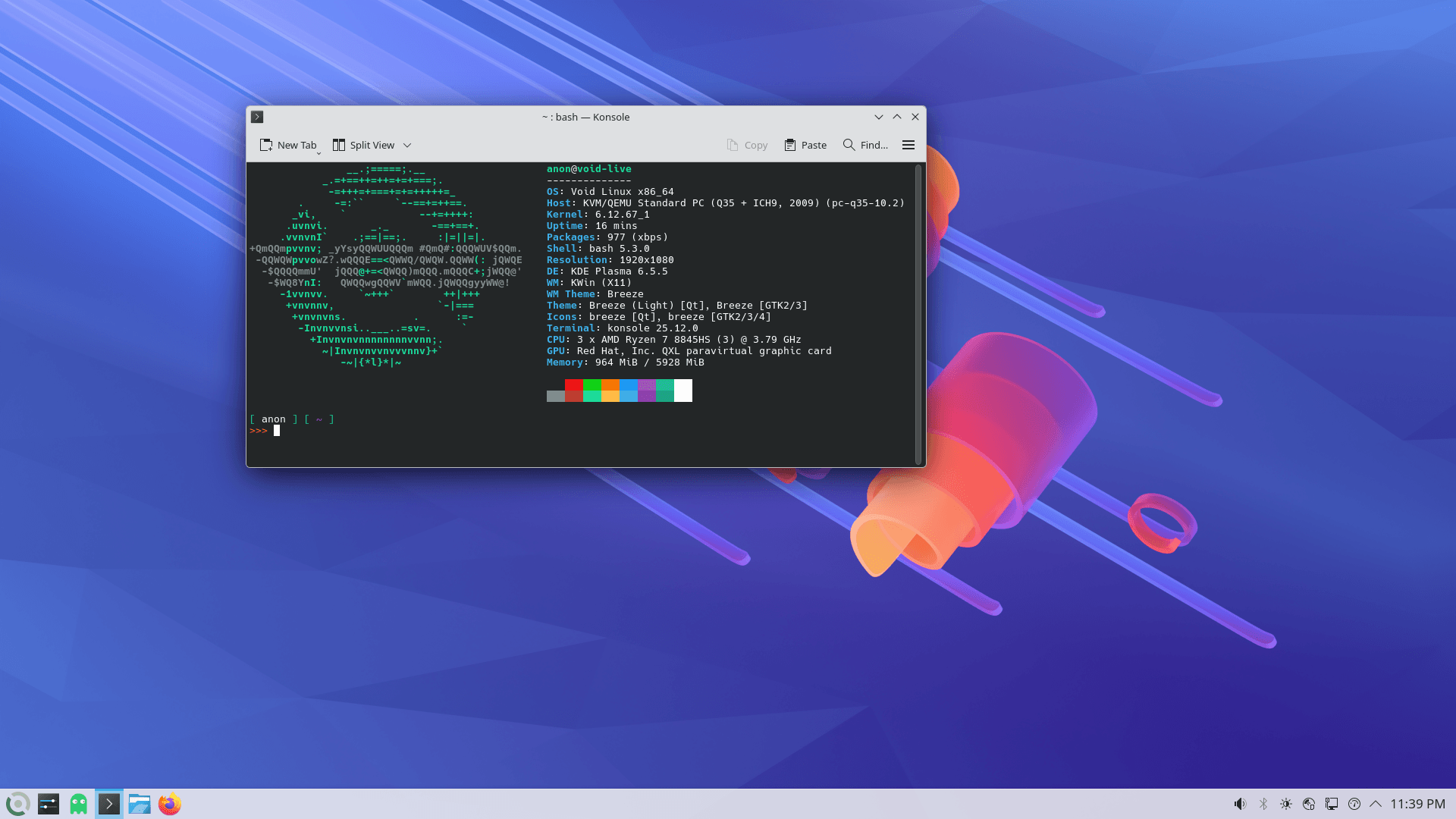Image resolution: width=1456 pixels, height=819 pixels.
Task: Open the audio volume tray icon
Action: 1240,804
